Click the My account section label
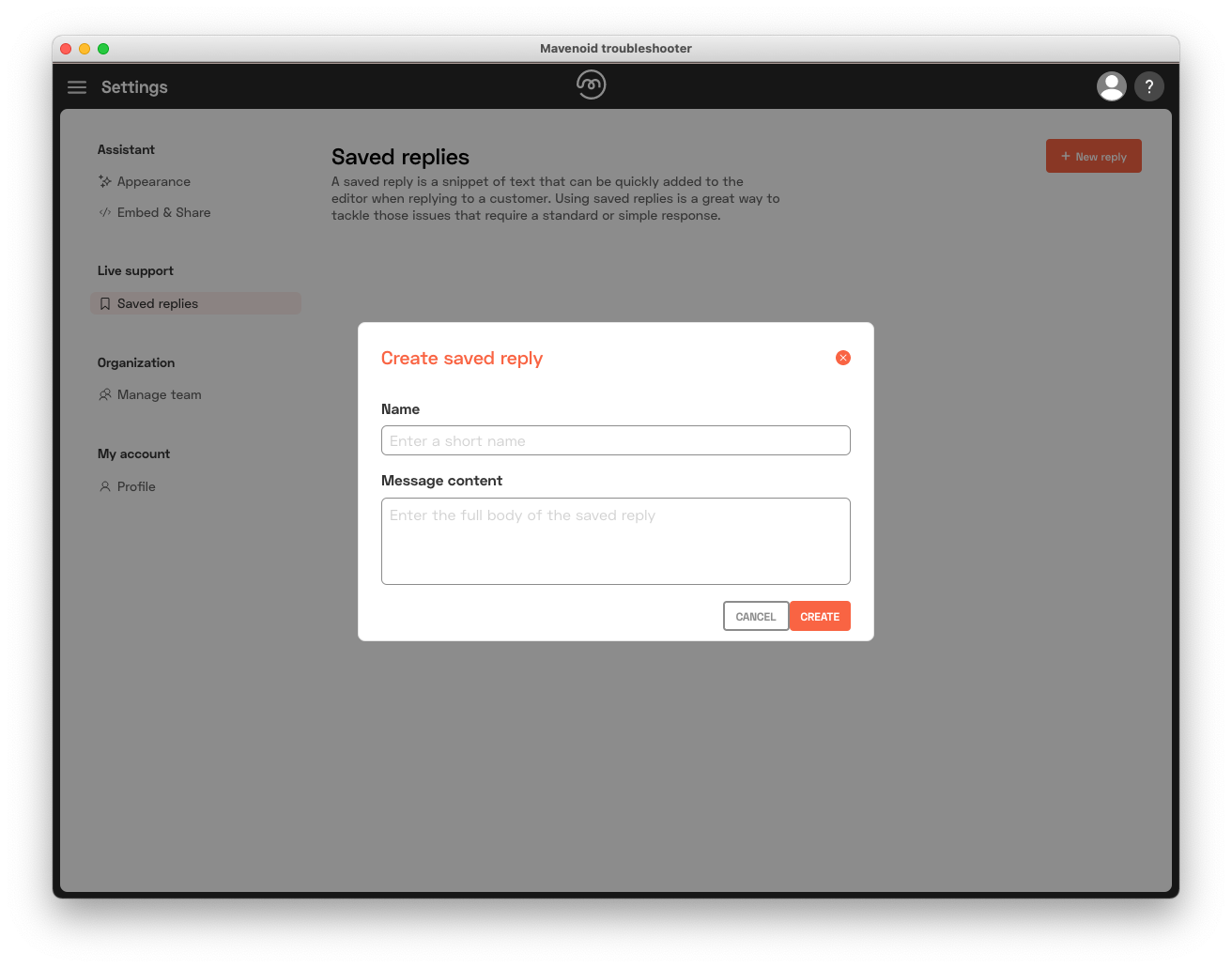 133,453
